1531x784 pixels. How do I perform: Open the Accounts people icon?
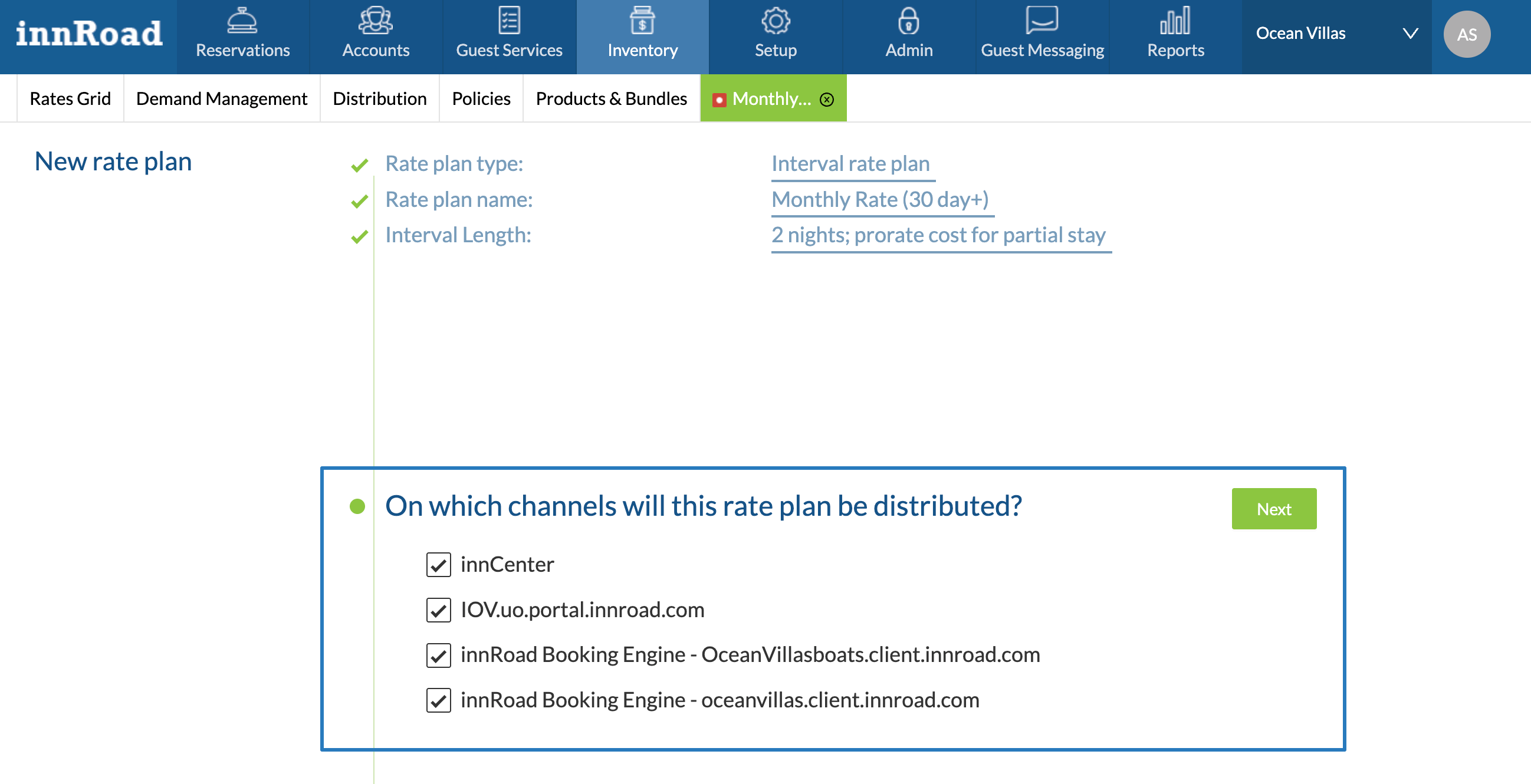(375, 21)
